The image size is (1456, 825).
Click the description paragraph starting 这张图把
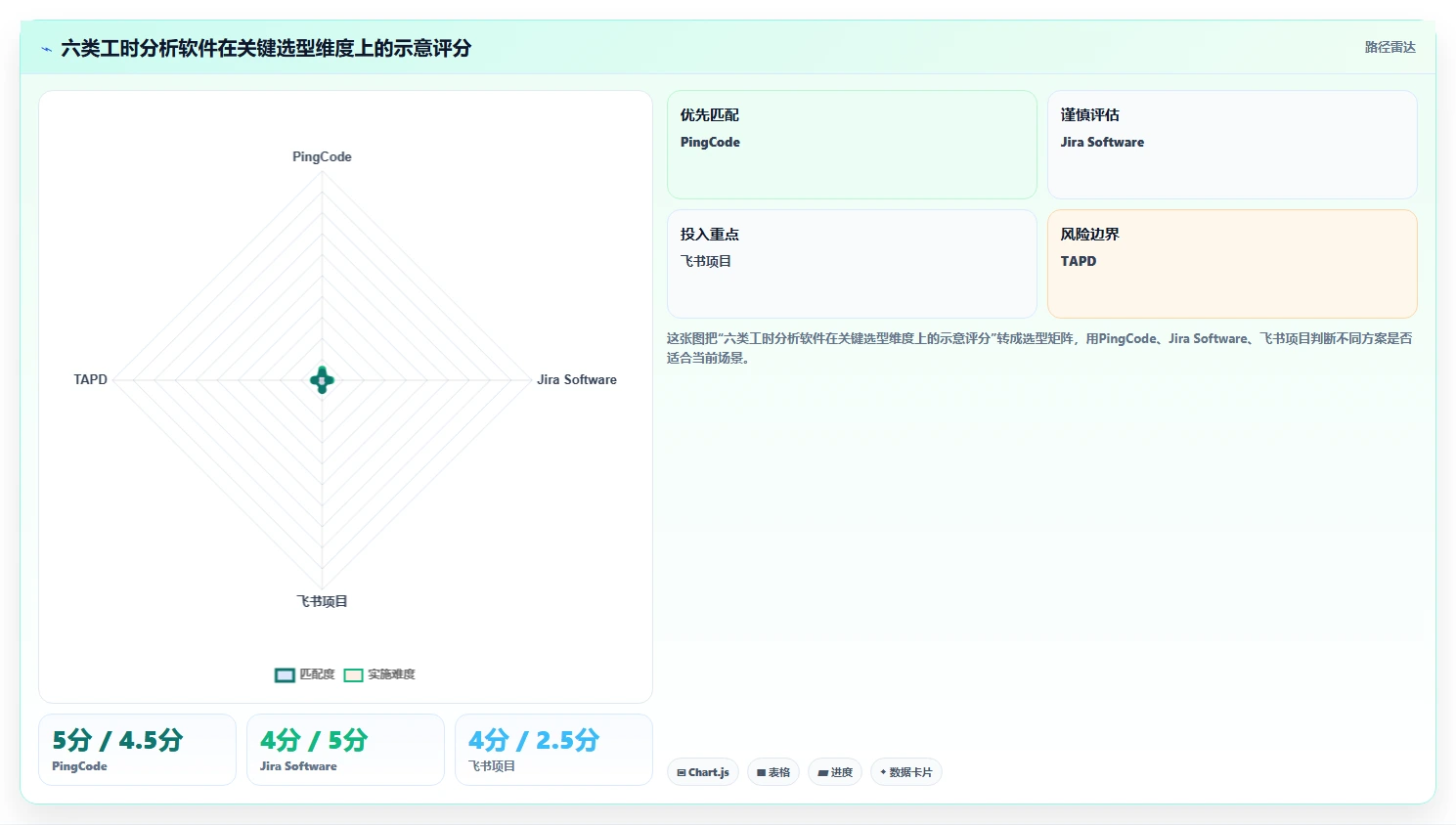[1039, 348]
